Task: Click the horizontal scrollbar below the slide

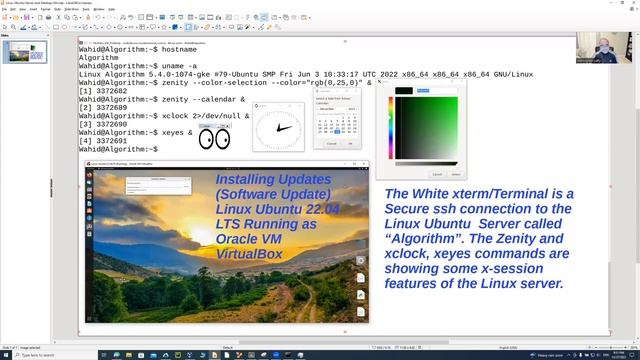Action: pos(345,342)
